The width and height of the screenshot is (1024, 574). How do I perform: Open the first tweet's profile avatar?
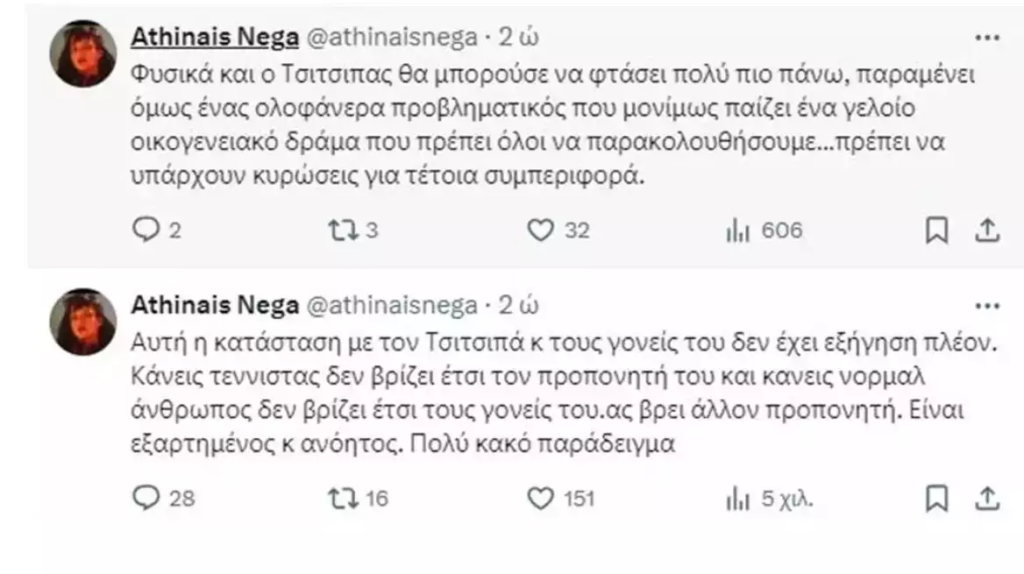click(x=83, y=56)
